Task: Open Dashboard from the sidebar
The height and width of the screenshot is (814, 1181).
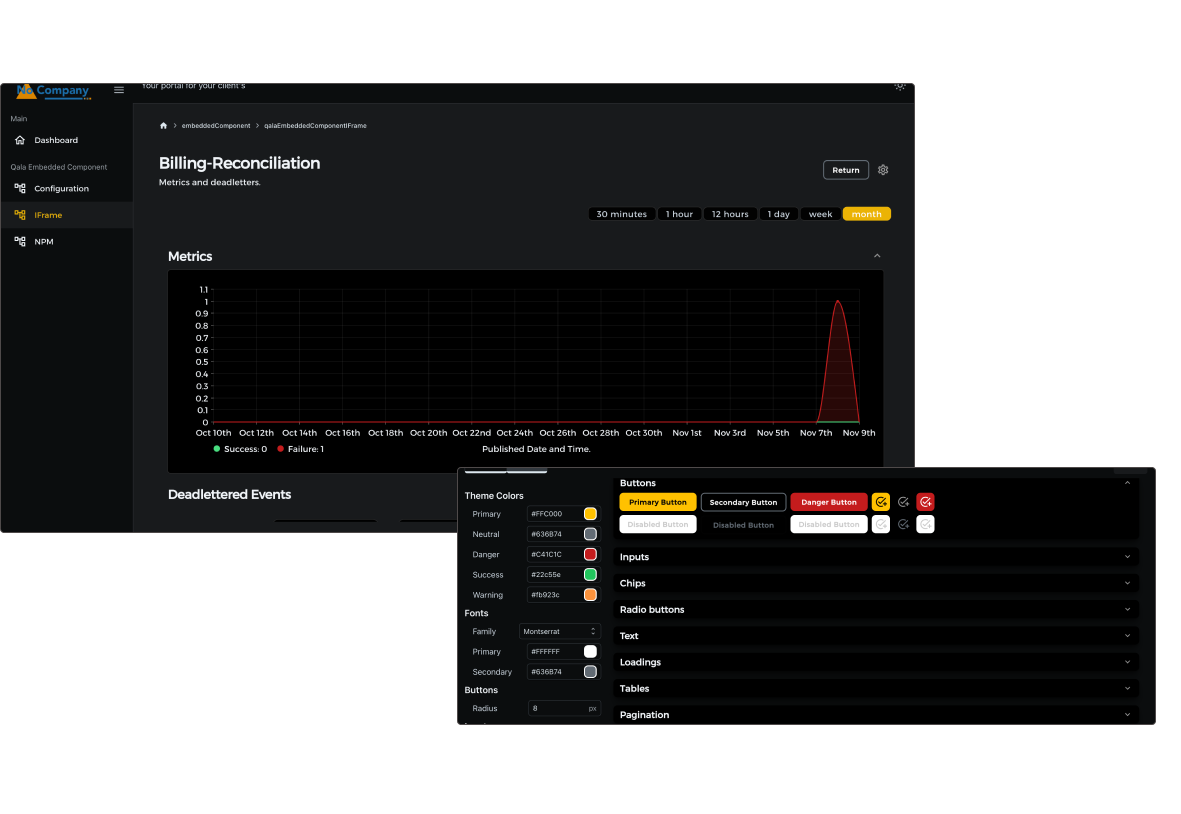Action: point(66,140)
